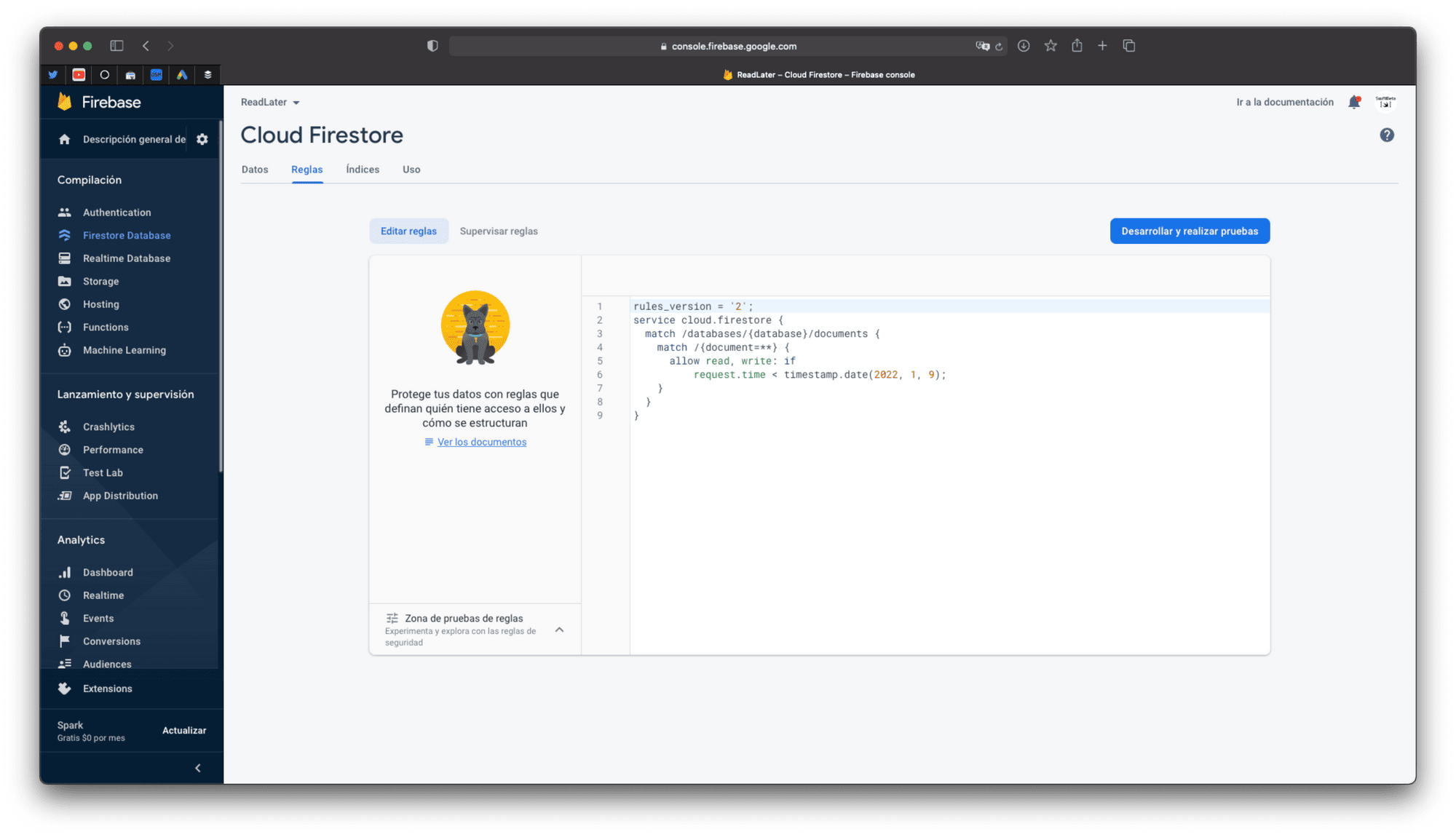1456x837 pixels.
Task: Click the Firebase logo
Action: click(x=99, y=102)
